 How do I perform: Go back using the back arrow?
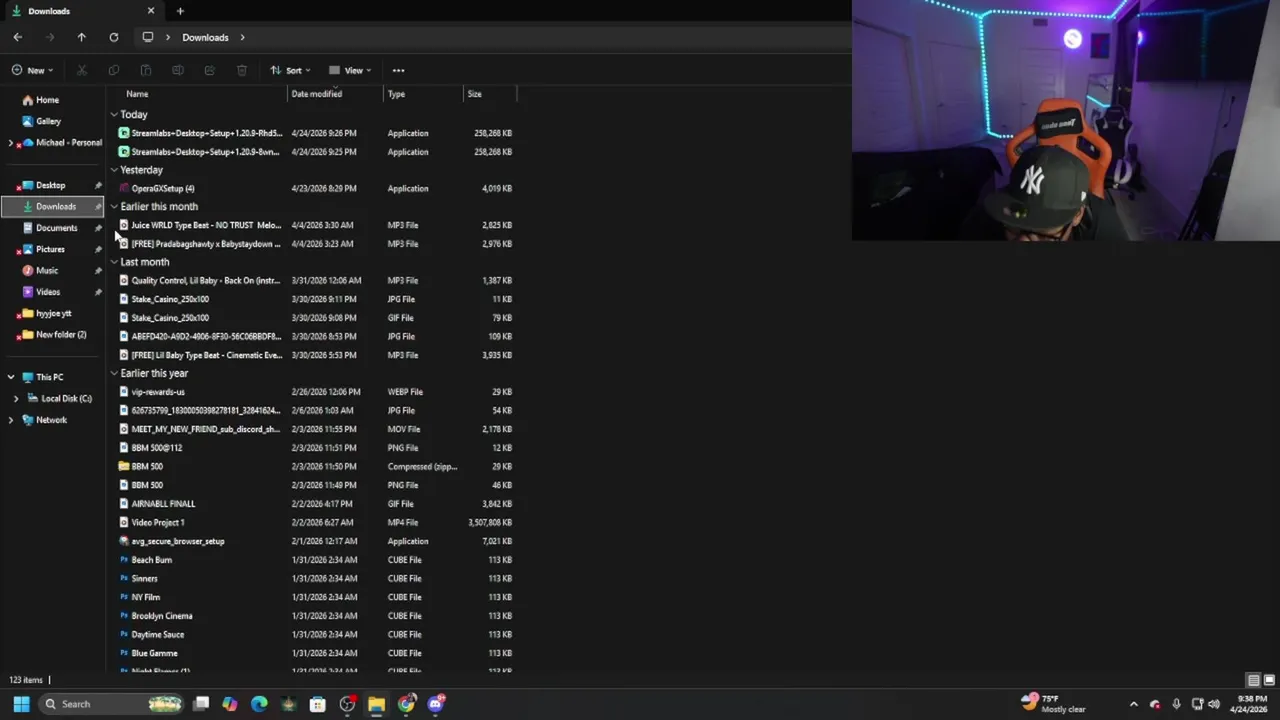coord(17,37)
